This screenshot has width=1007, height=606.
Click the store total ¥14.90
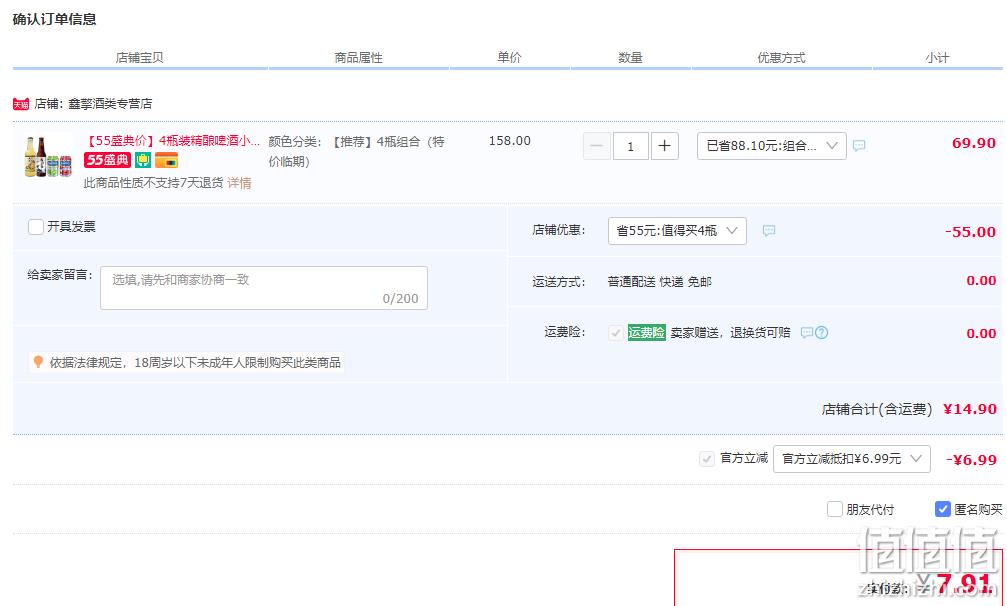pyautogui.click(x=970, y=409)
